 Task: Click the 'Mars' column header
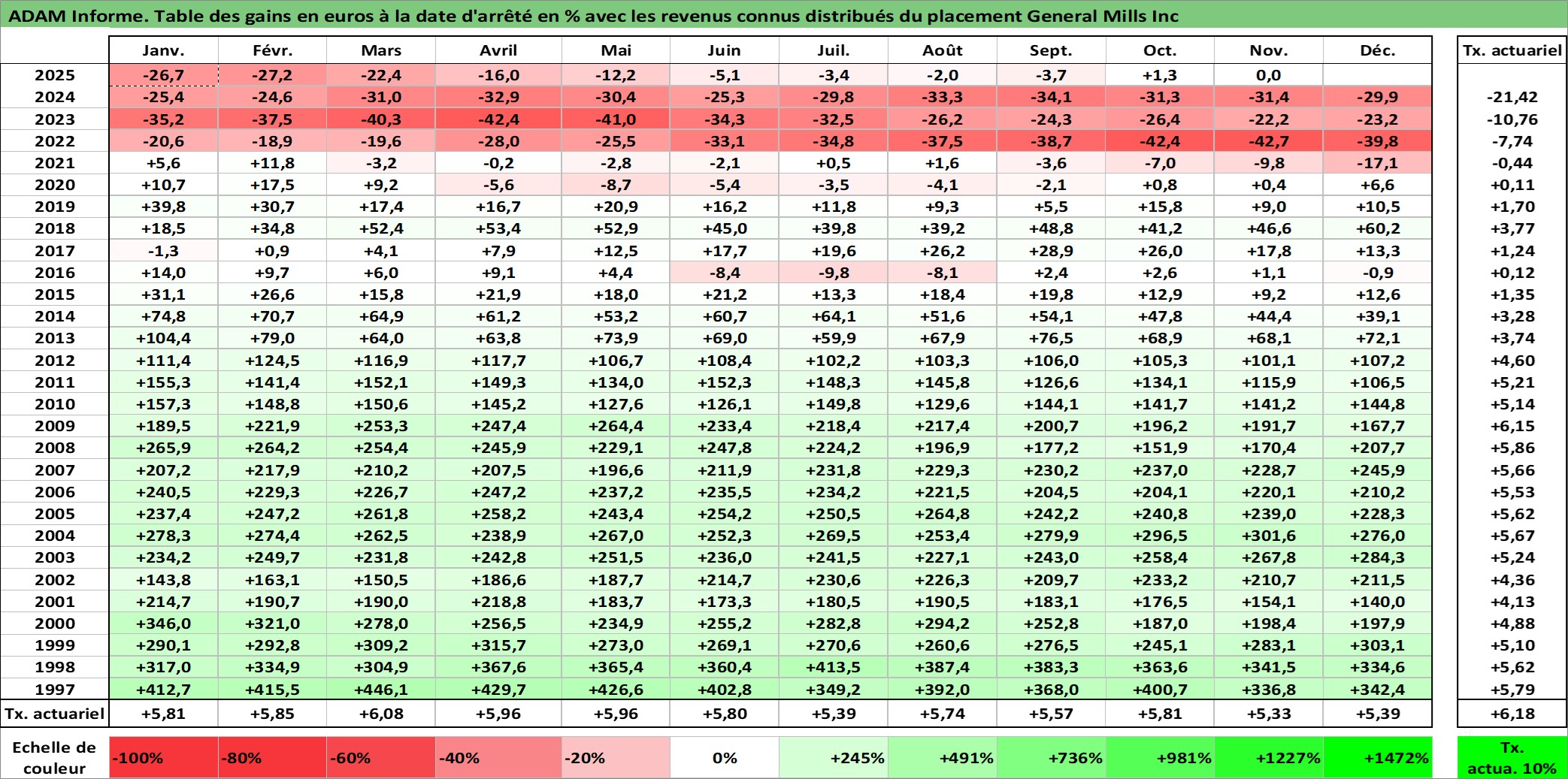381,50
